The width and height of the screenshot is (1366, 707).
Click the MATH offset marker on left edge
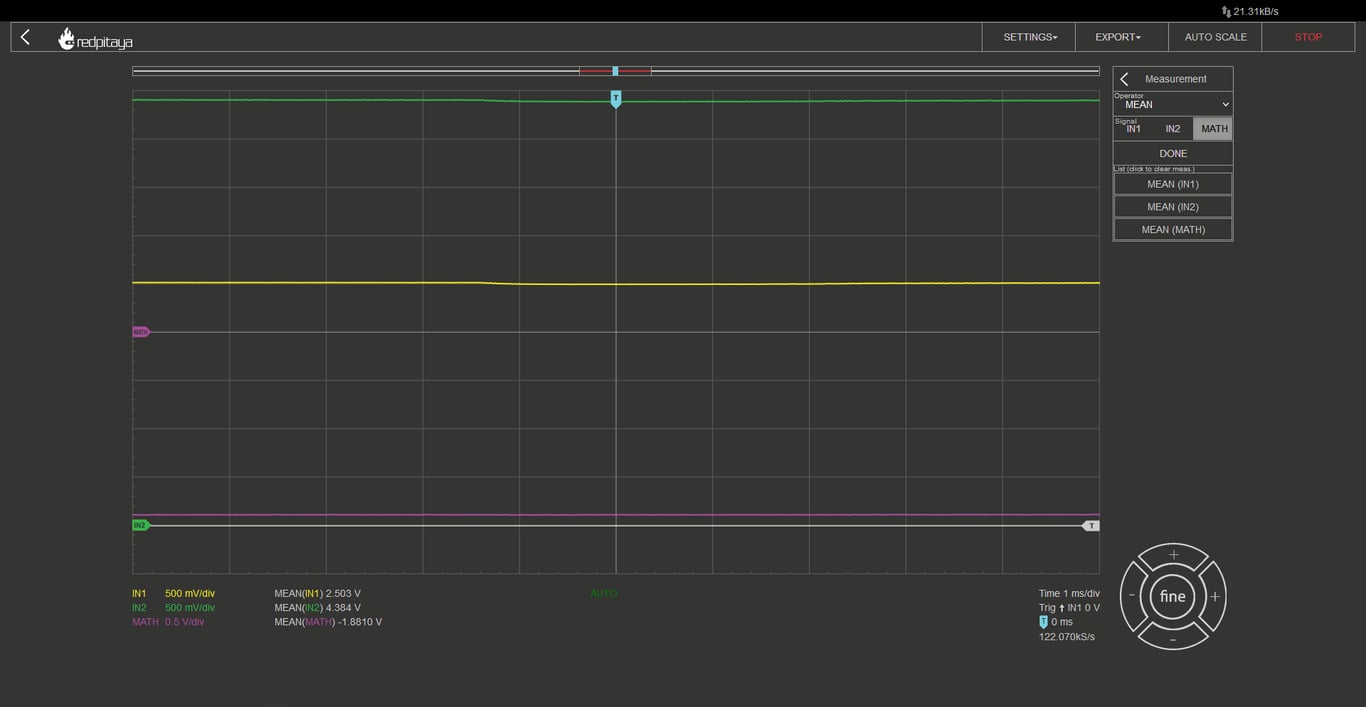tap(141, 332)
